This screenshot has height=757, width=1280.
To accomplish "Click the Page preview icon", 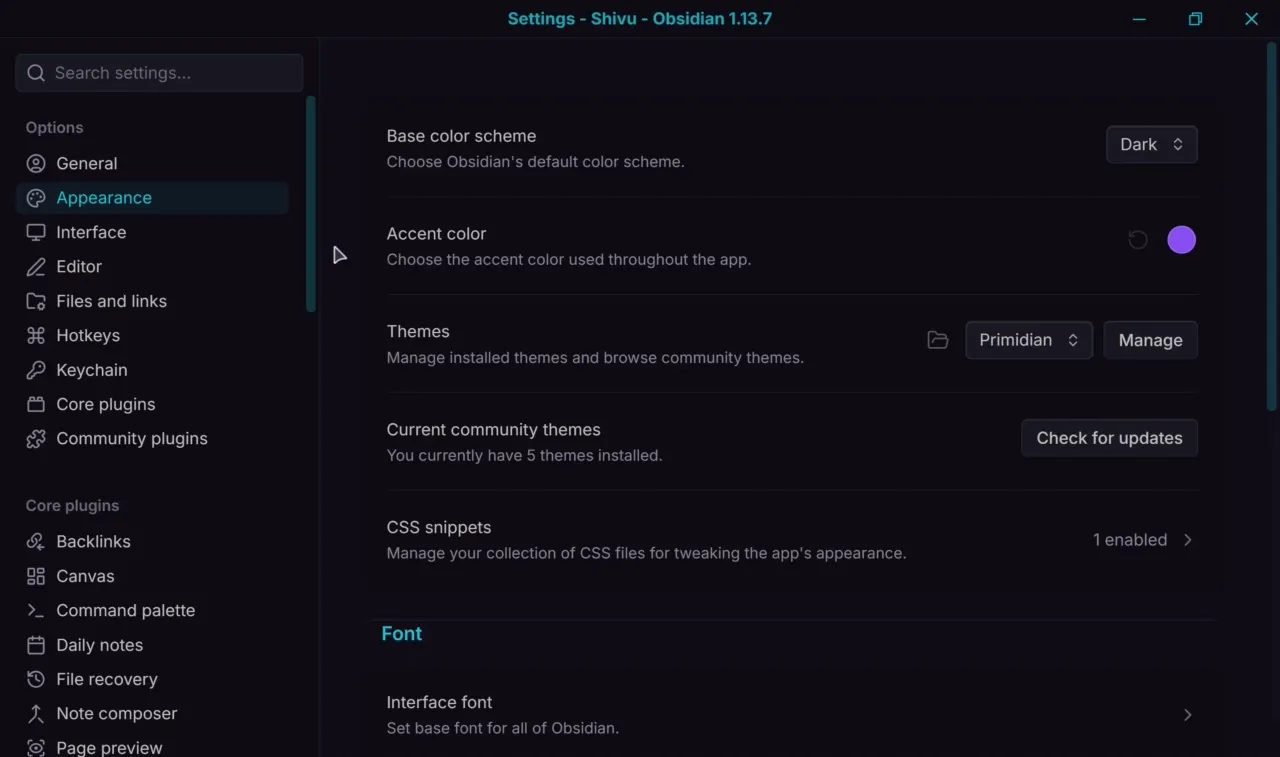I will pyautogui.click(x=36, y=748).
